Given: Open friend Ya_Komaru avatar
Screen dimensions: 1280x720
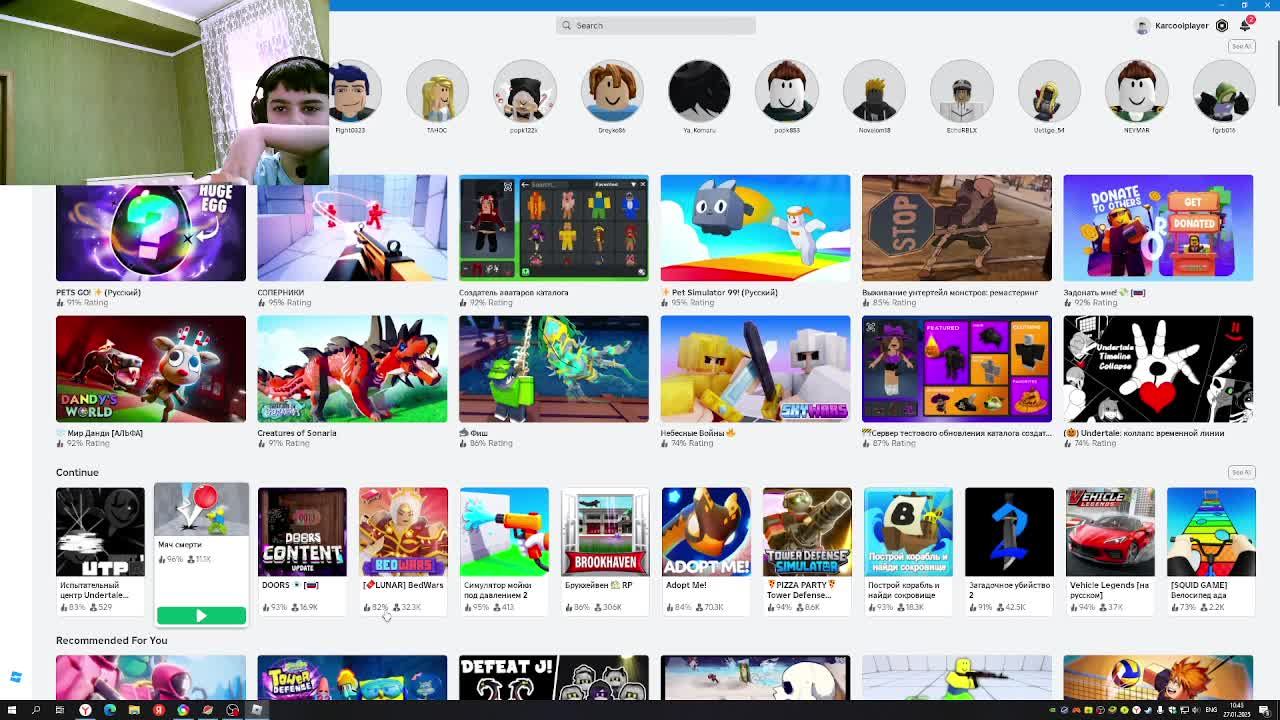Looking at the screenshot, I should (x=699, y=91).
